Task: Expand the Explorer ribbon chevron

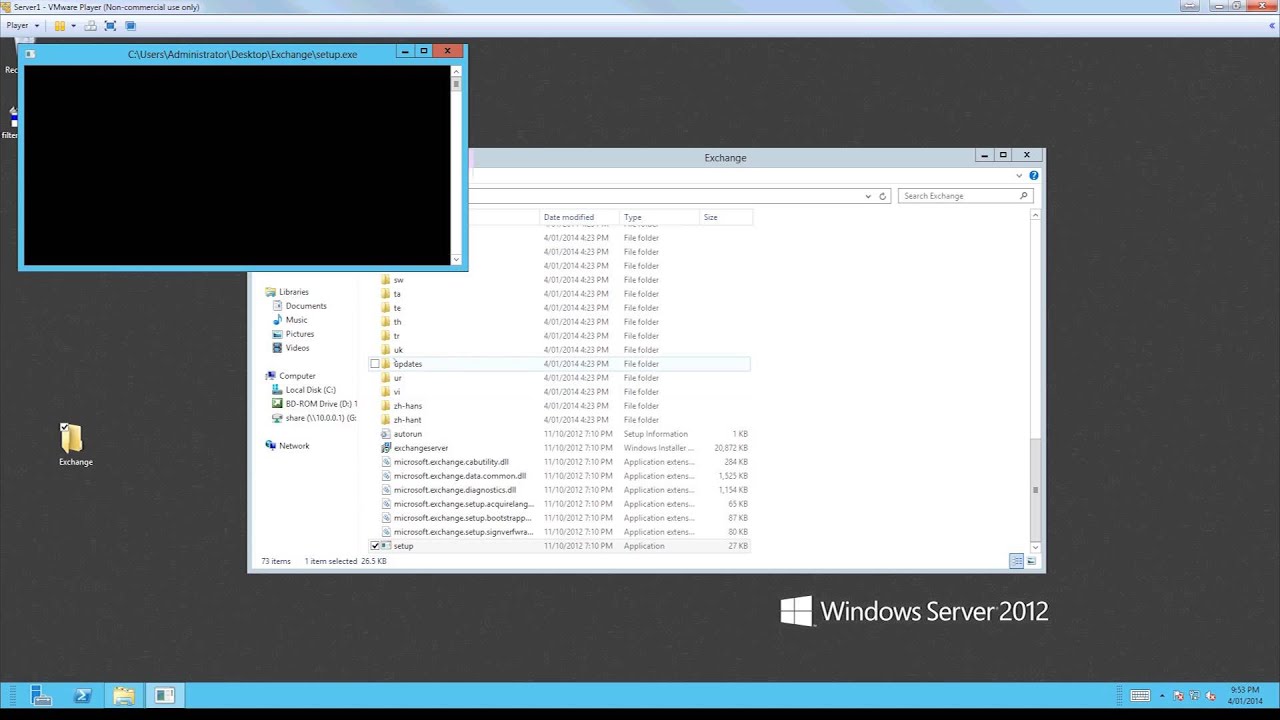Action: point(1019,176)
